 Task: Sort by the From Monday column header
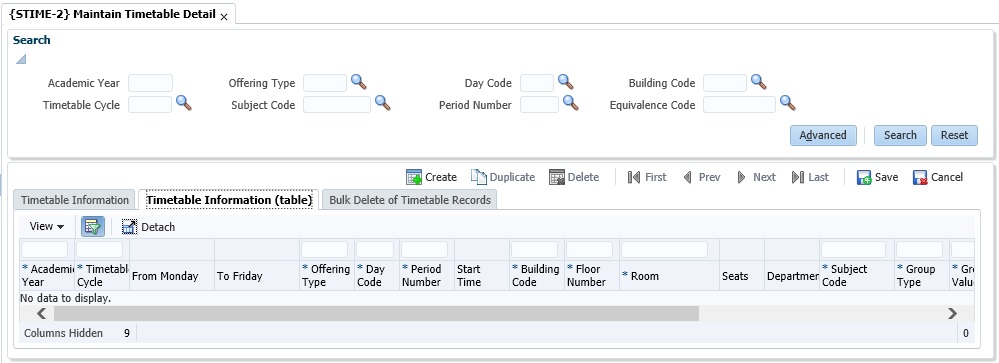pos(172,276)
